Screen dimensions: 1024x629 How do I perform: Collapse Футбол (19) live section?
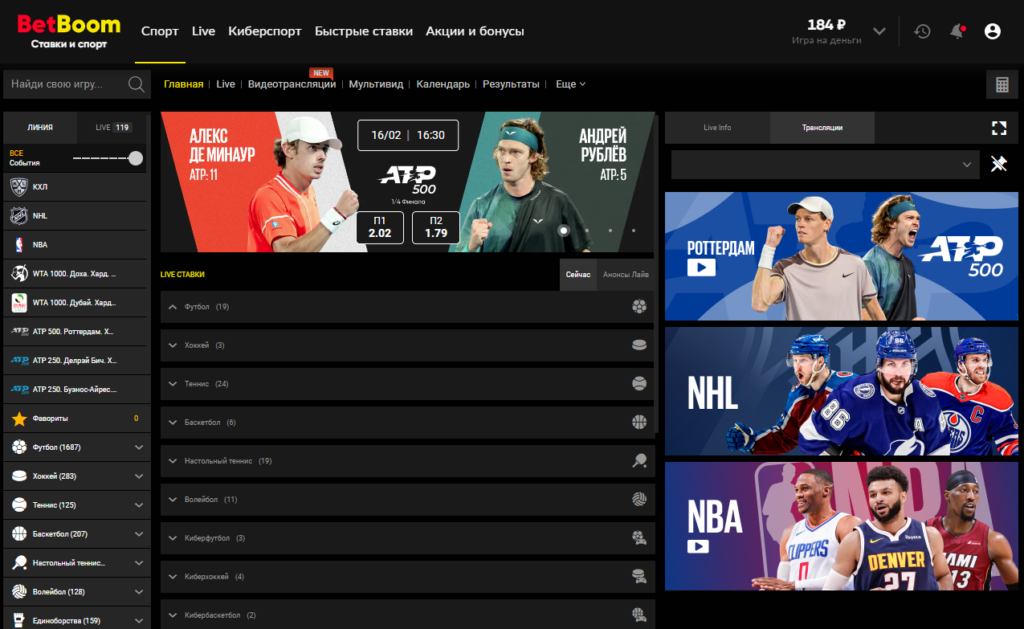coord(172,307)
